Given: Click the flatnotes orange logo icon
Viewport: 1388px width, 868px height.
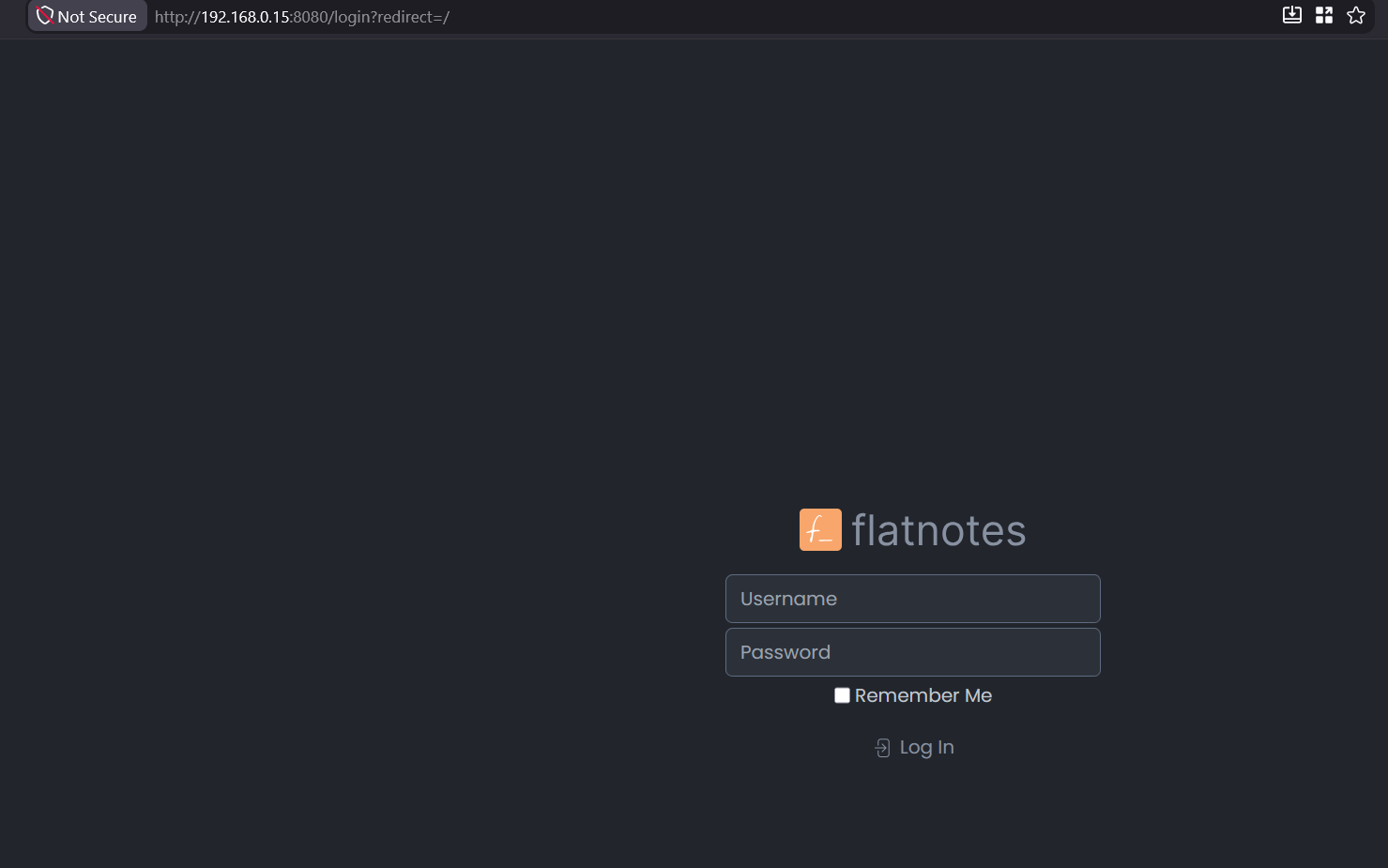Looking at the screenshot, I should 820,530.
